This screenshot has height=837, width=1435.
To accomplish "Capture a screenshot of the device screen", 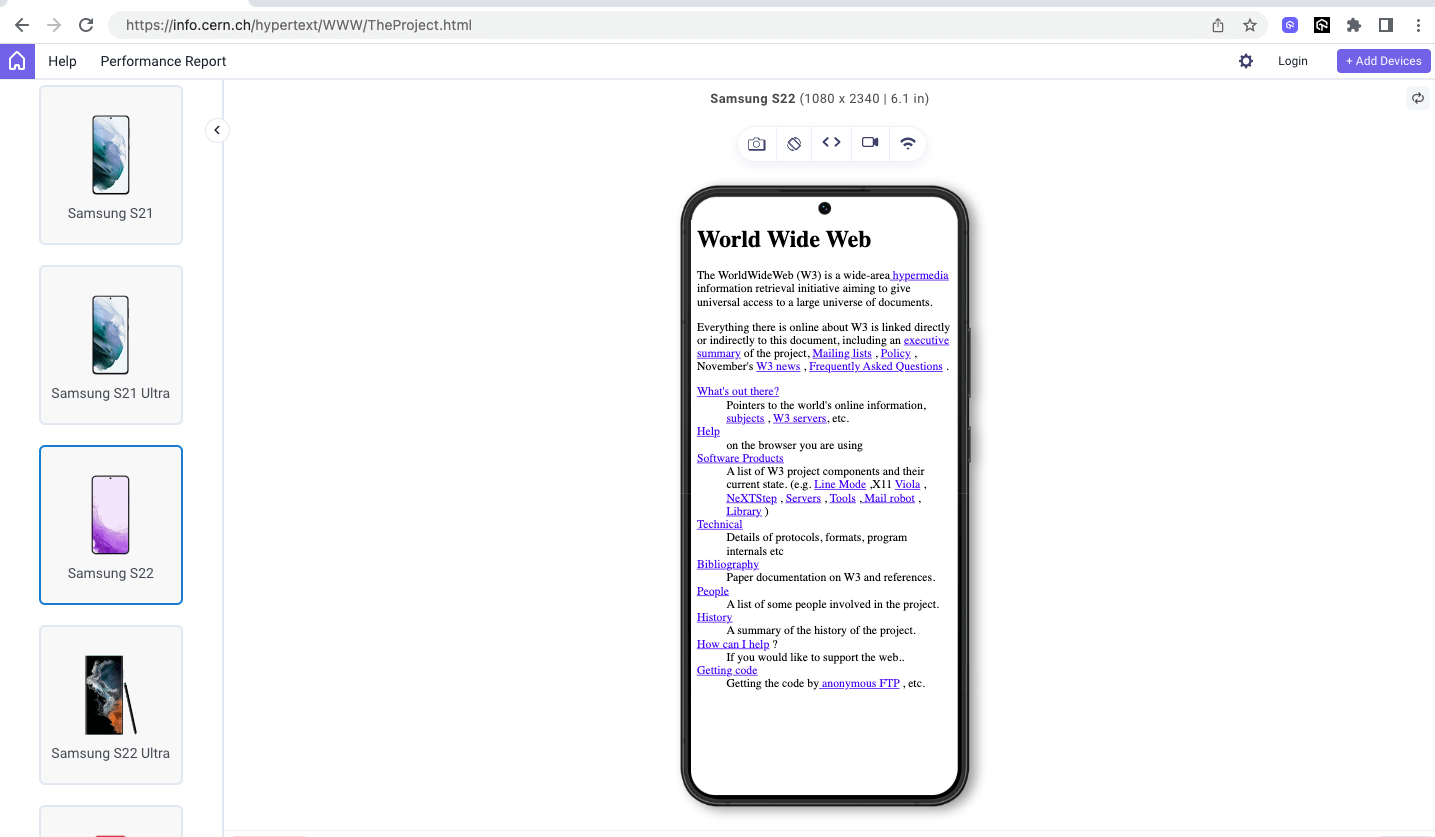I will [x=756, y=143].
